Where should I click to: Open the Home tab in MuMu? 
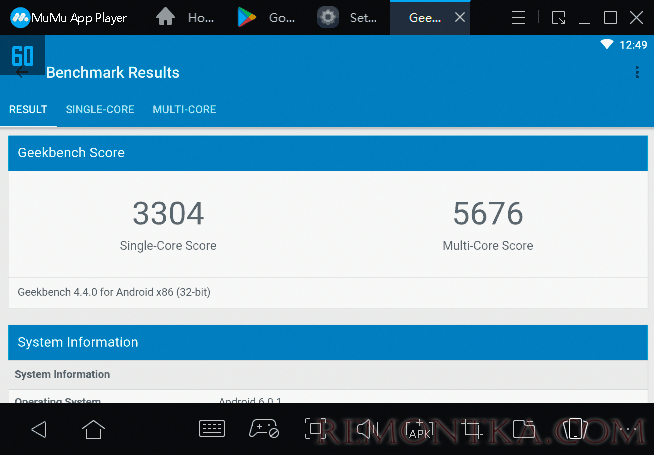185,18
